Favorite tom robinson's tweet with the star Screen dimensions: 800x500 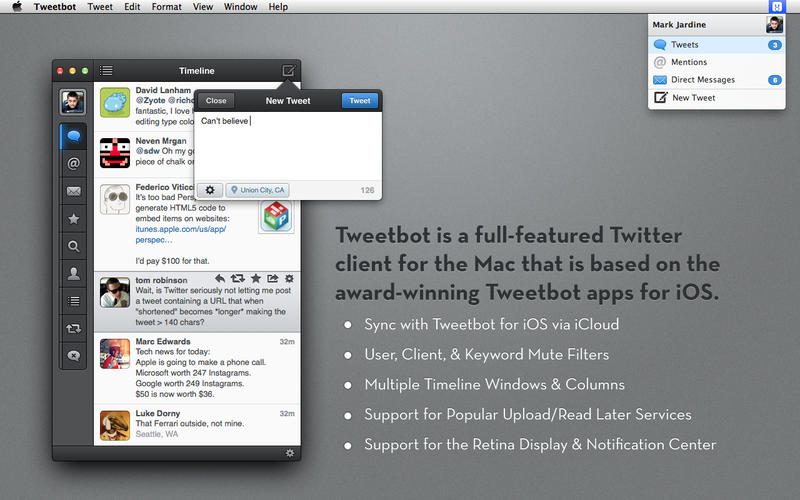click(255, 278)
